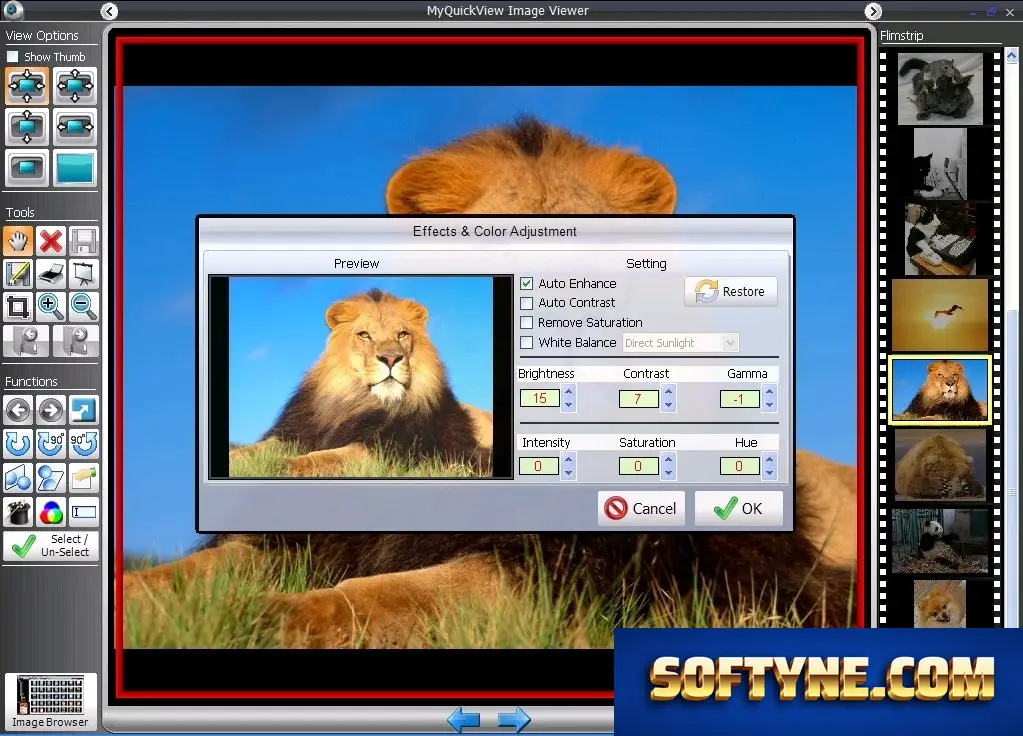Cancel the Effects & Color Adjustment dialog
1023x736 pixels.
tap(641, 508)
